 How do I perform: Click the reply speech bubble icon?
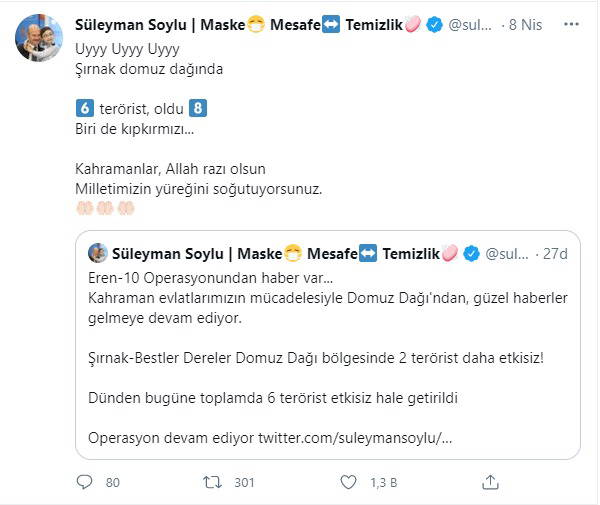(84, 482)
